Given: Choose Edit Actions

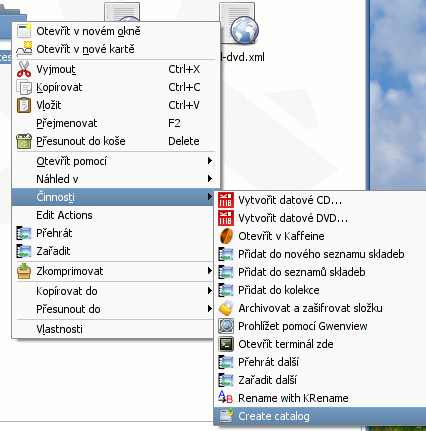Looking at the screenshot, I should tap(113, 215).
